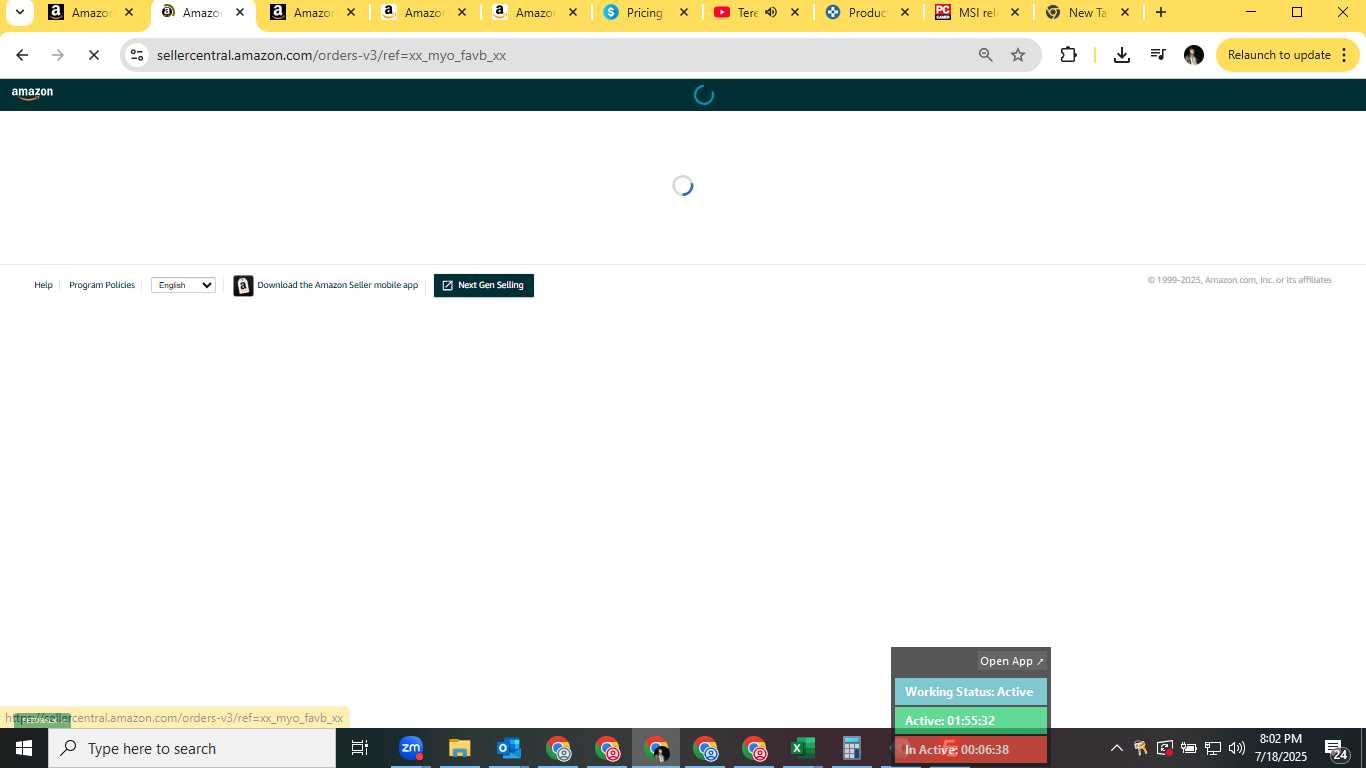This screenshot has width=1366, height=768.
Task: Click Relaunch to update button
Action: (x=1279, y=55)
